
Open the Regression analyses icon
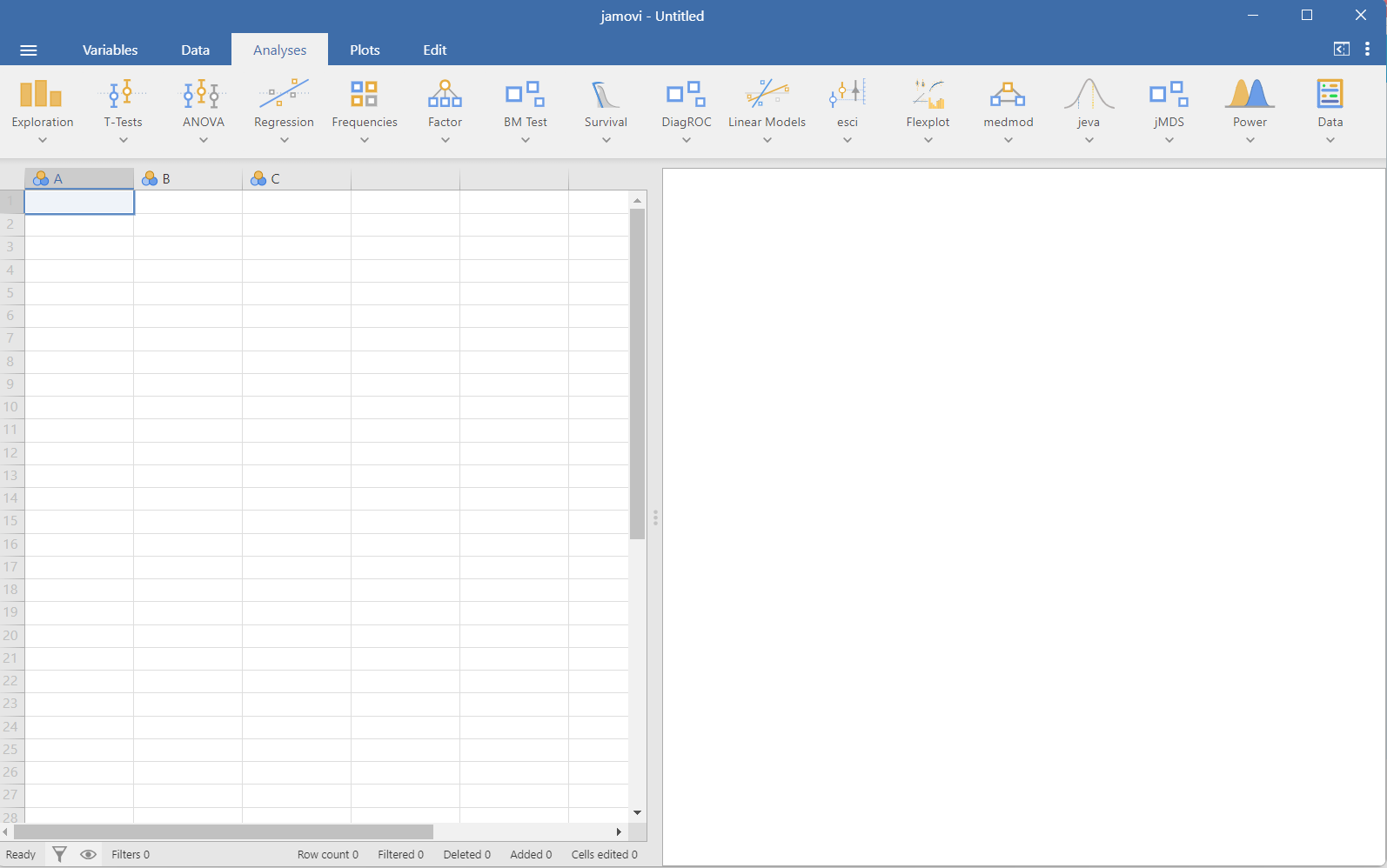(284, 94)
